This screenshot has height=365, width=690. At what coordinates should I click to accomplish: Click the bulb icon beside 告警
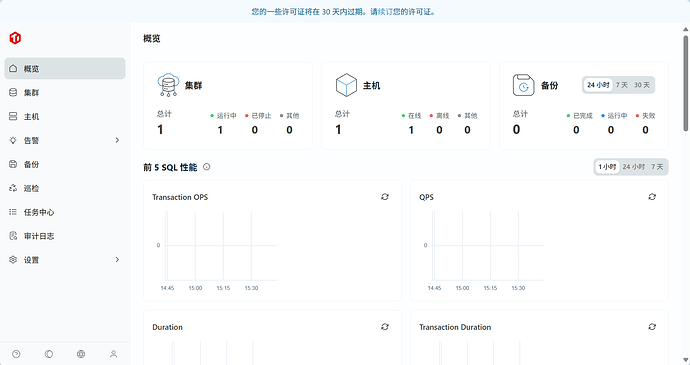pyautogui.click(x=13, y=140)
